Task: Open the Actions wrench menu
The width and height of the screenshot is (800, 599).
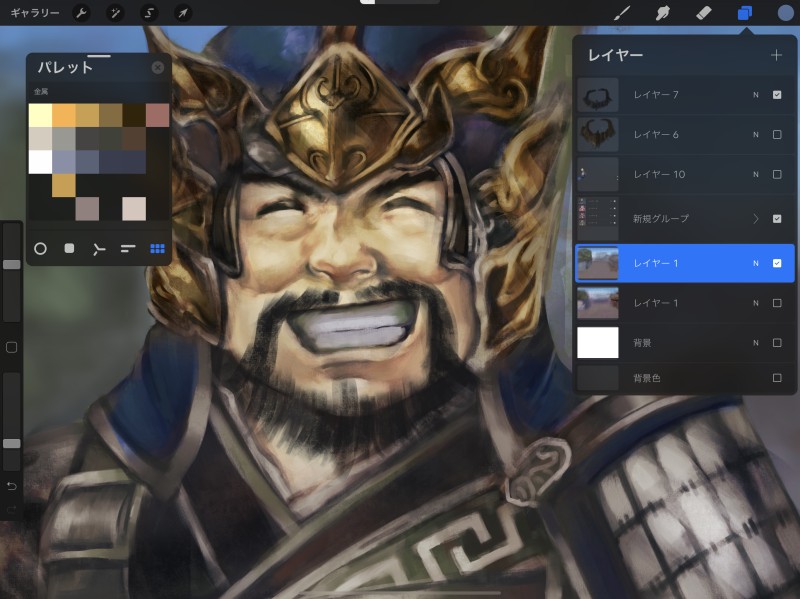Action: pyautogui.click(x=82, y=13)
